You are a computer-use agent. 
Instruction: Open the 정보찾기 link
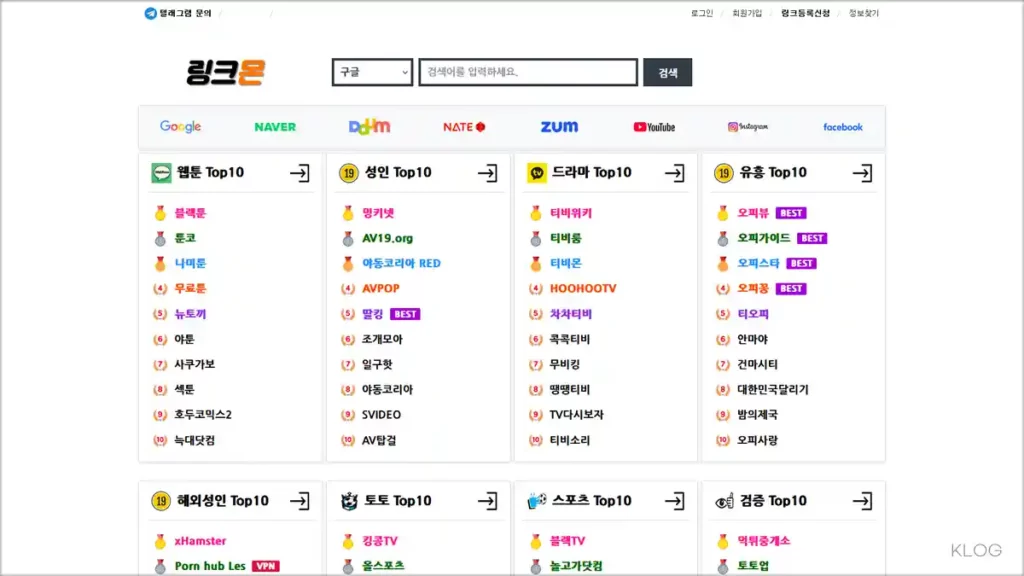tap(863, 13)
